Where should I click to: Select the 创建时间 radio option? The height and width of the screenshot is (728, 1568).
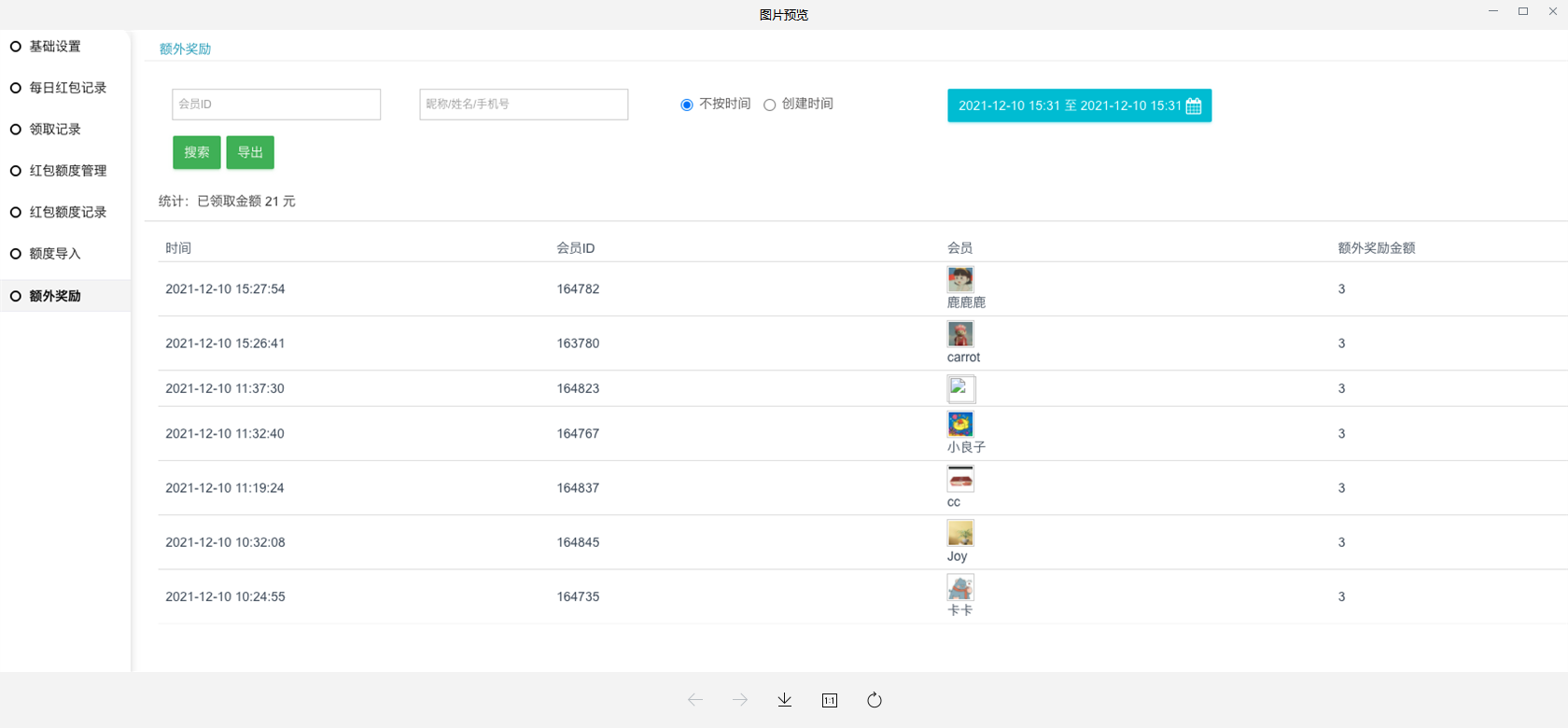point(770,105)
